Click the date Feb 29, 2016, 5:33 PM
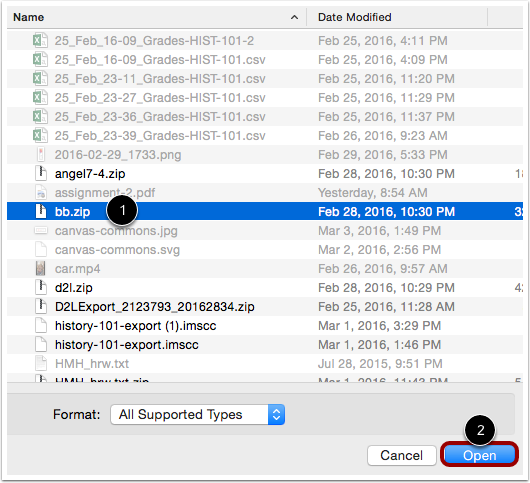Viewport: 530px width, 483px height. (383, 155)
